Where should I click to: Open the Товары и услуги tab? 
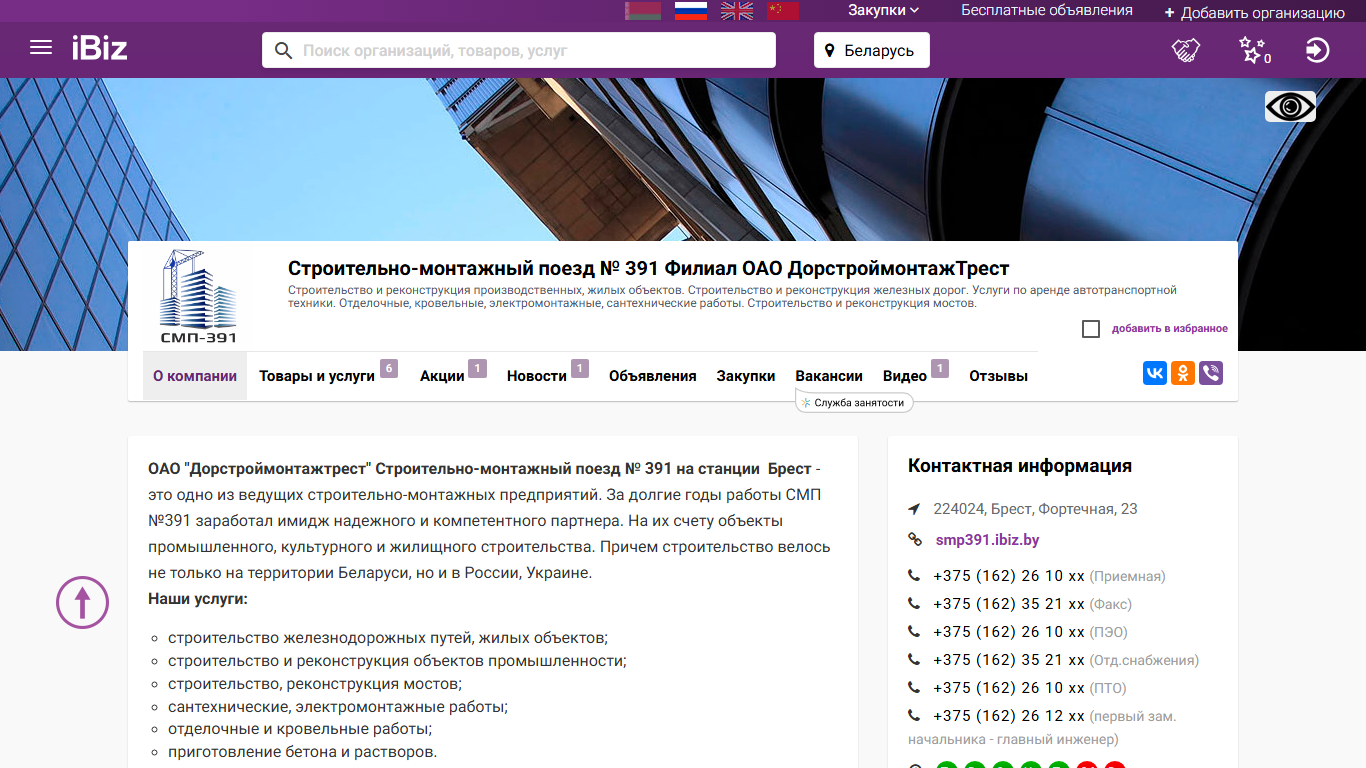click(x=317, y=376)
